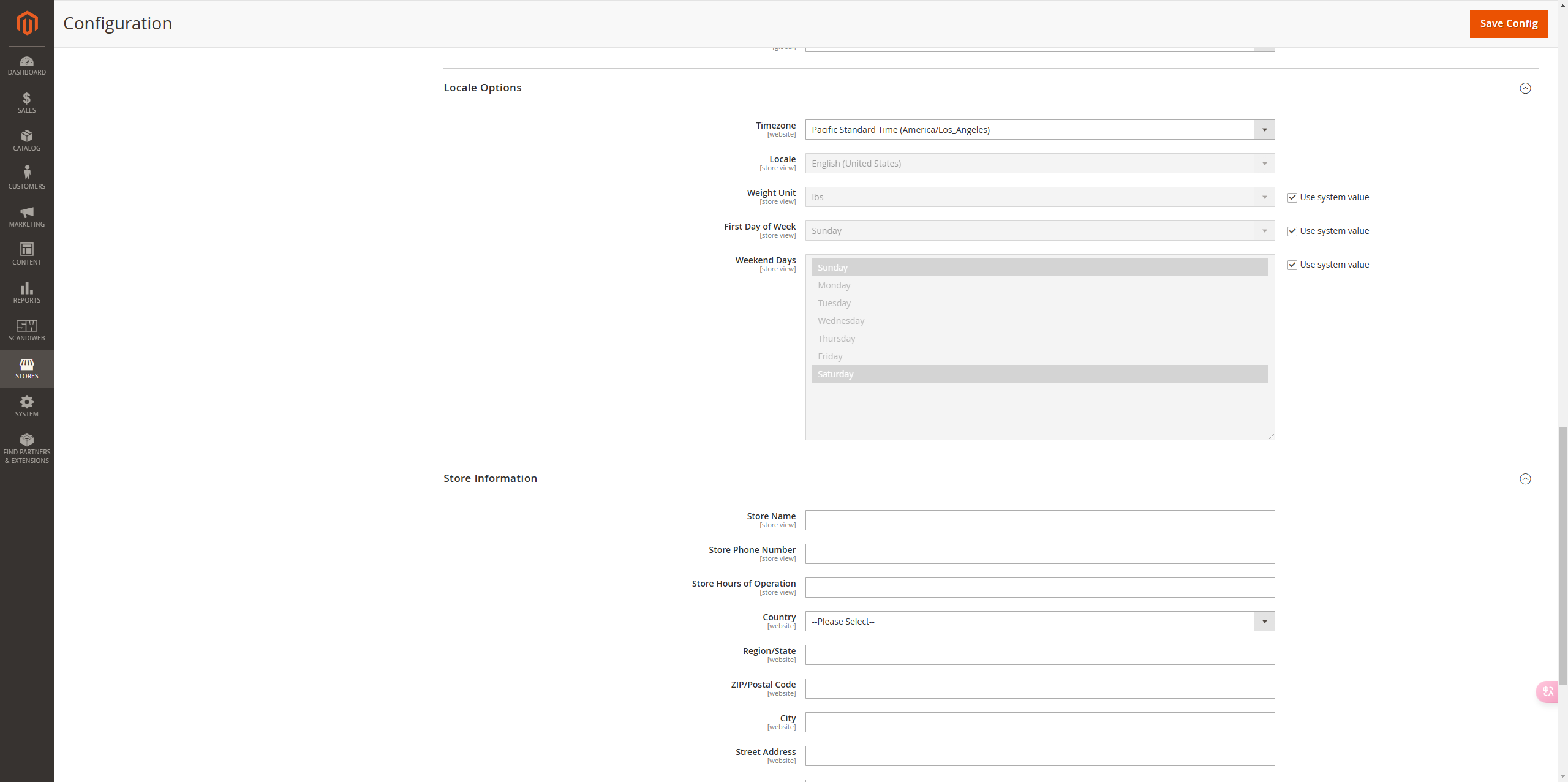Collapse the Locale Options section
This screenshot has height=782, width=1568.
coord(1525,88)
